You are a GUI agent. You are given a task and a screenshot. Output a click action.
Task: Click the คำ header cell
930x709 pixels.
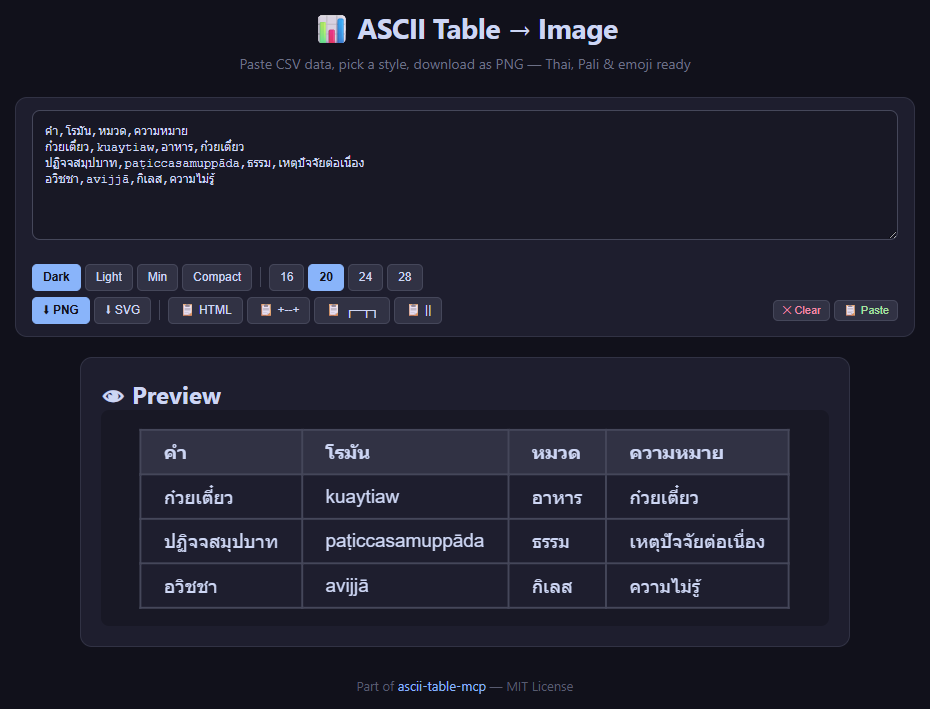pos(221,453)
